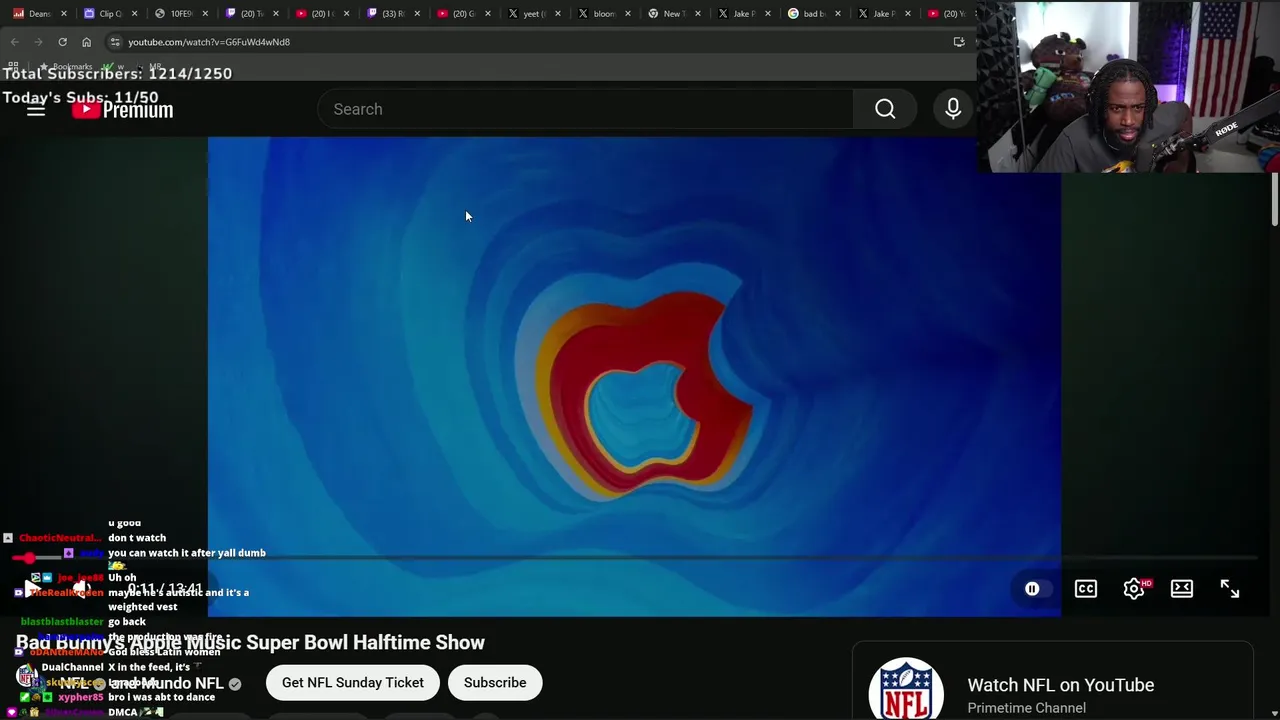Switch to the New Tab browser tab
This screenshot has height=720, width=1280.
tap(672, 14)
